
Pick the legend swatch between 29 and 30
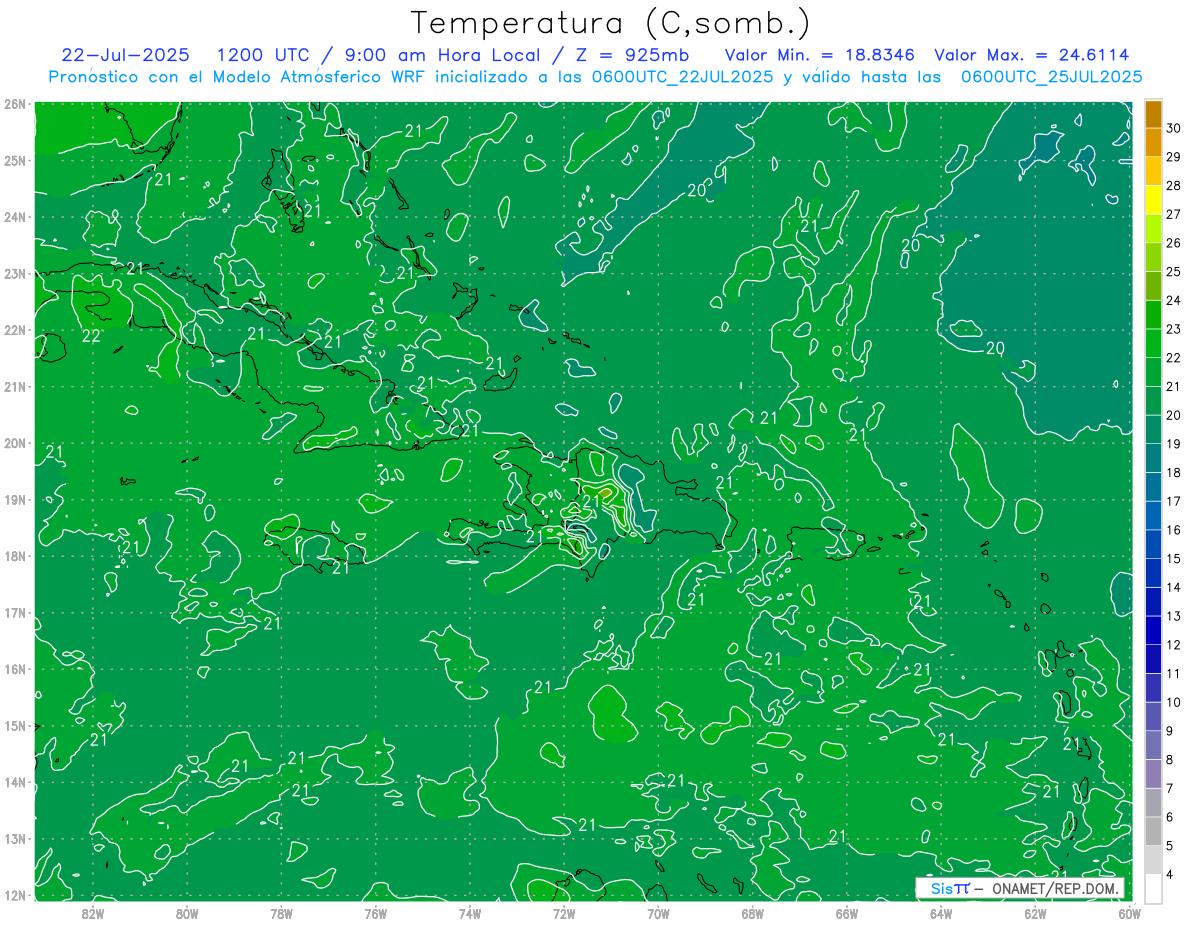click(1153, 143)
